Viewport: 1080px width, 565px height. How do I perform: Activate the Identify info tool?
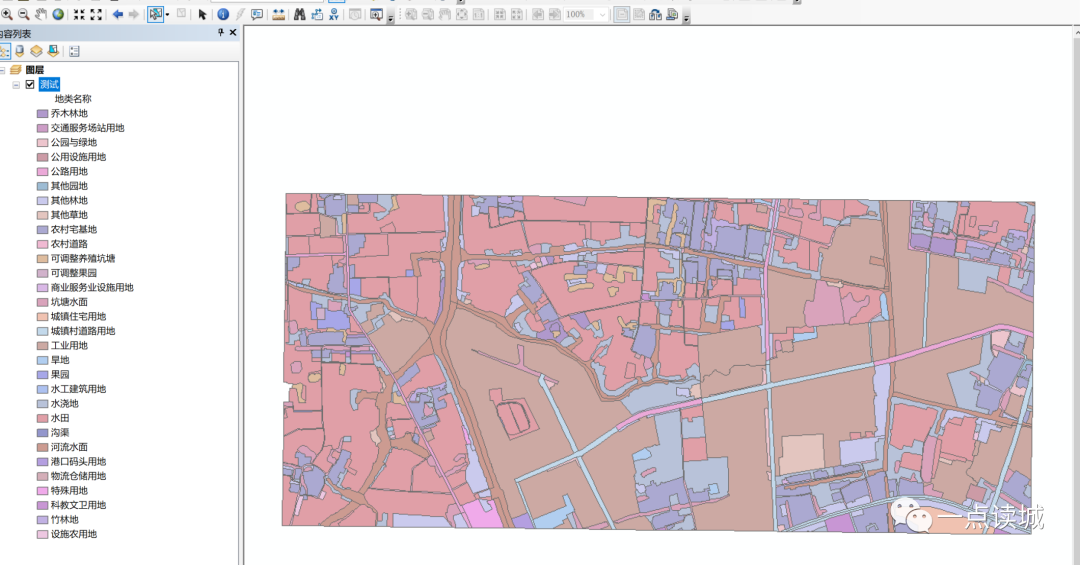[x=223, y=15]
